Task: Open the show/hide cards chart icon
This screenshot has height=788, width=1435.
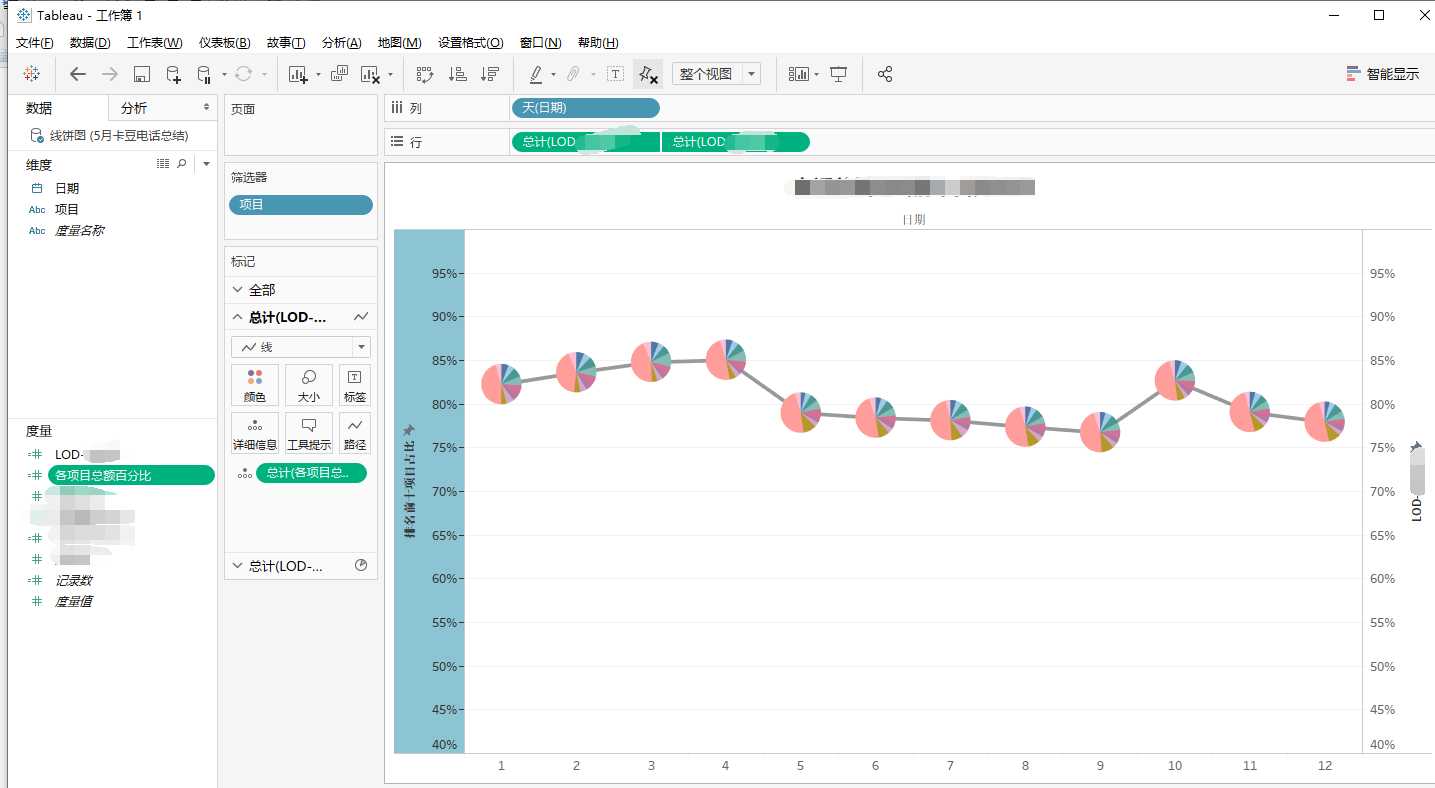Action: pos(798,74)
